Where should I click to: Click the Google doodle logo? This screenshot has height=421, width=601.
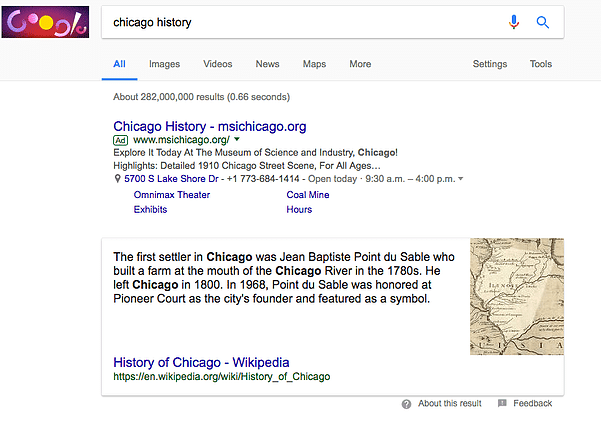click(44, 22)
